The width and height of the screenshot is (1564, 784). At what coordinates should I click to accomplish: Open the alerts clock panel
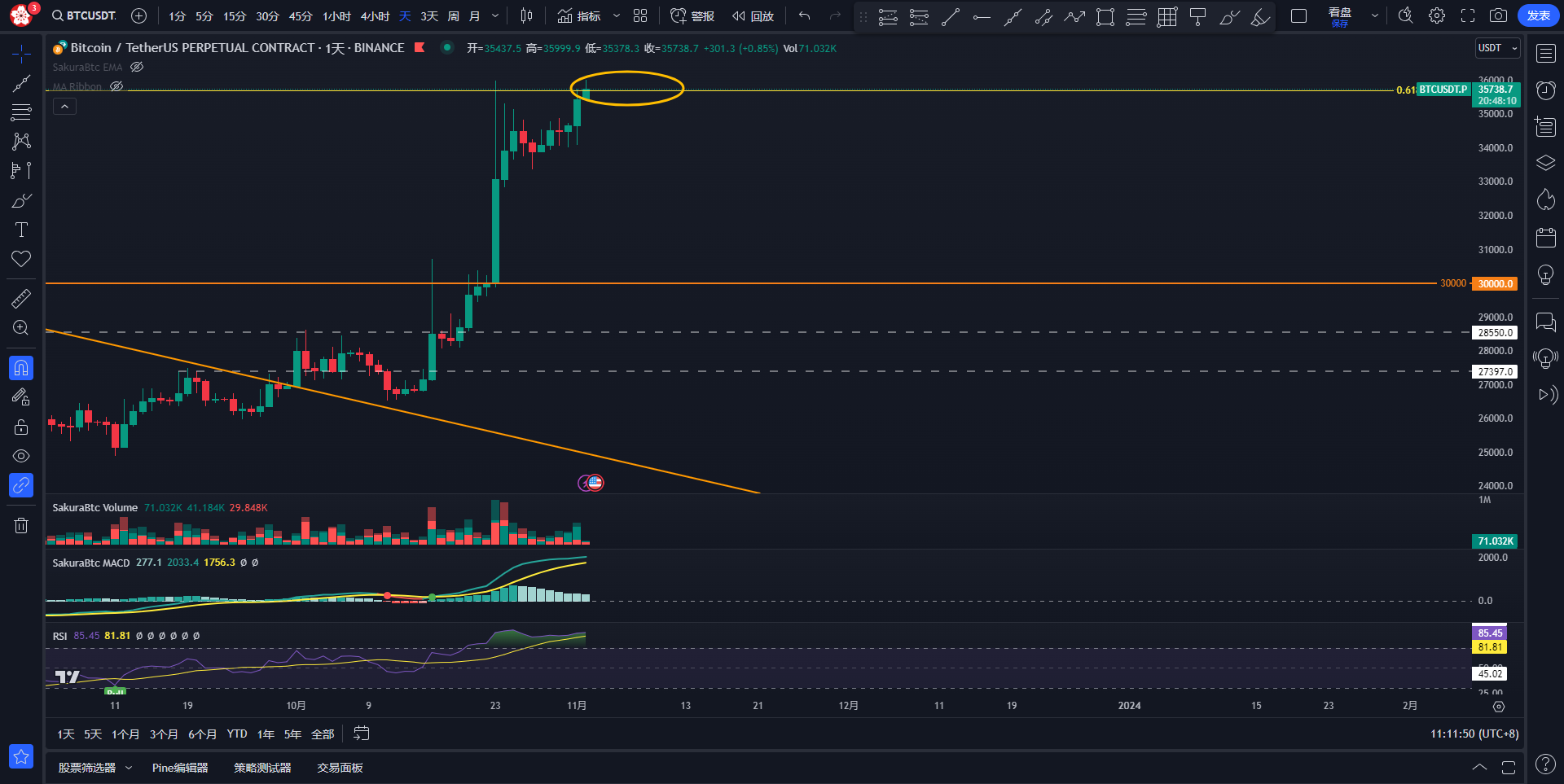coord(1546,90)
